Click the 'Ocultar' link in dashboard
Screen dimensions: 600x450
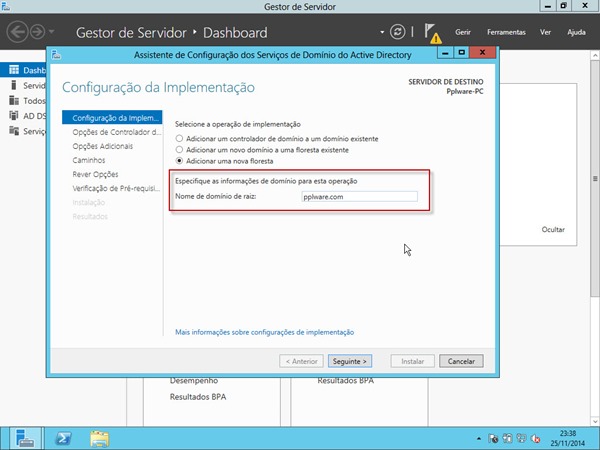[x=553, y=230]
